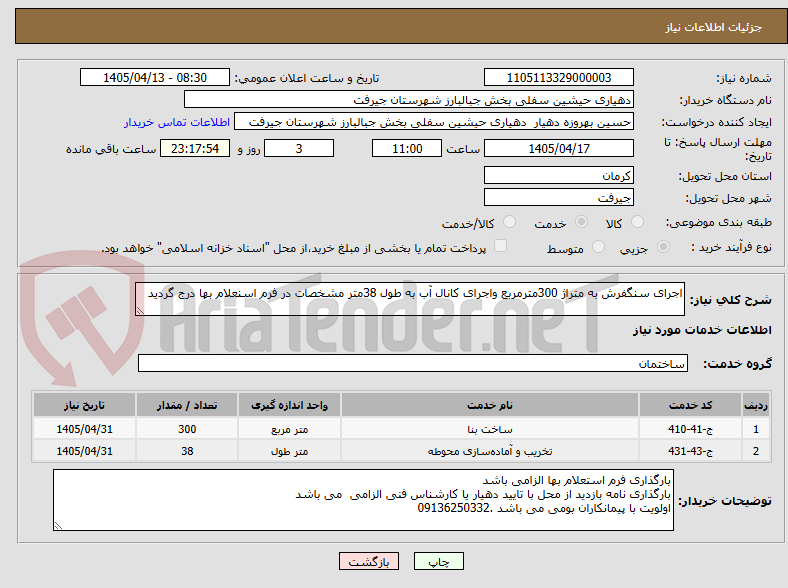Click the buyer notes text area

363,500
